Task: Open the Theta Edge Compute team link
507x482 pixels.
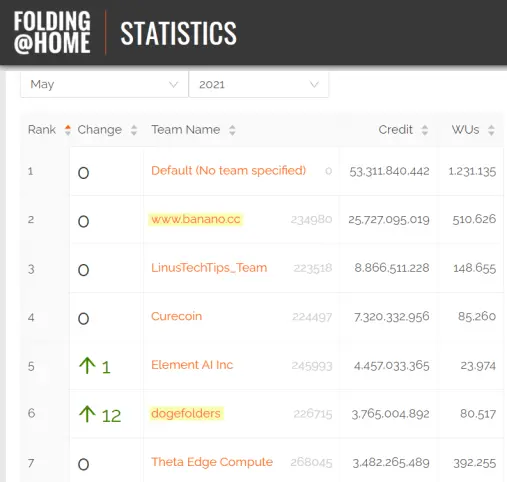Action: pyautogui.click(x=212, y=462)
